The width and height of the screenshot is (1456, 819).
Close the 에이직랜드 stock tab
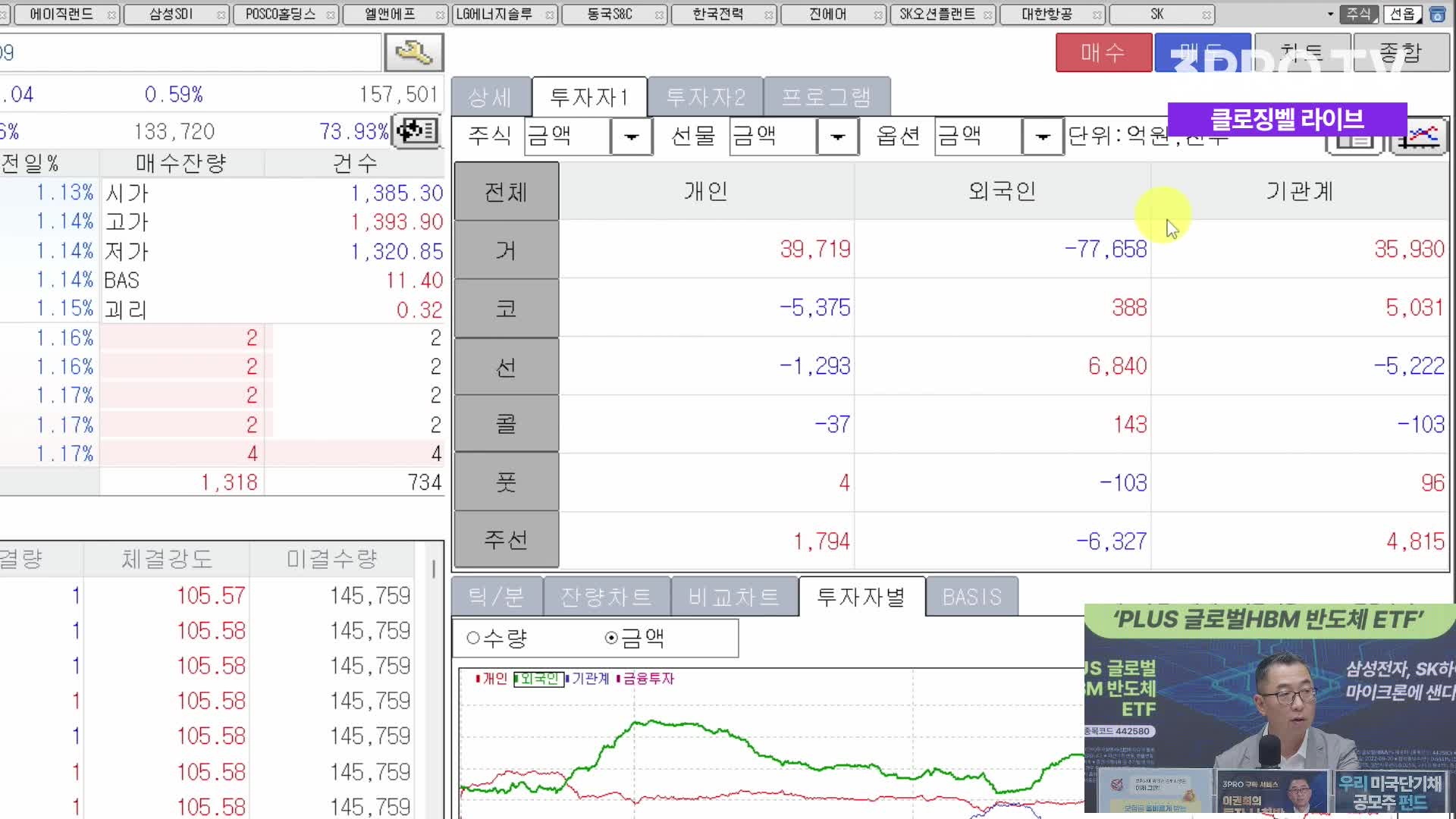click(x=111, y=15)
